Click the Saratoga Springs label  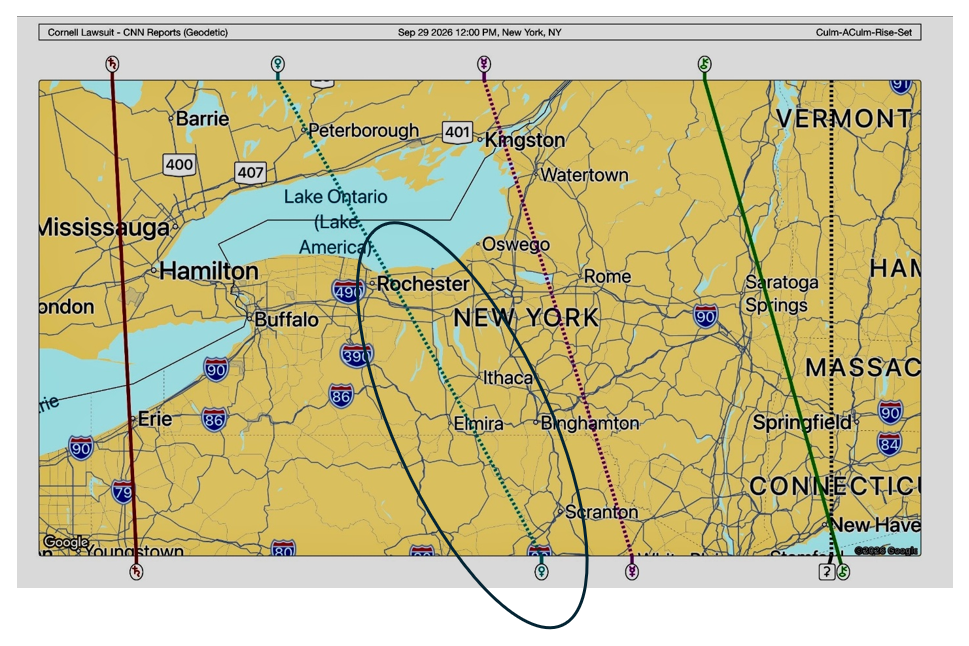[781, 294]
